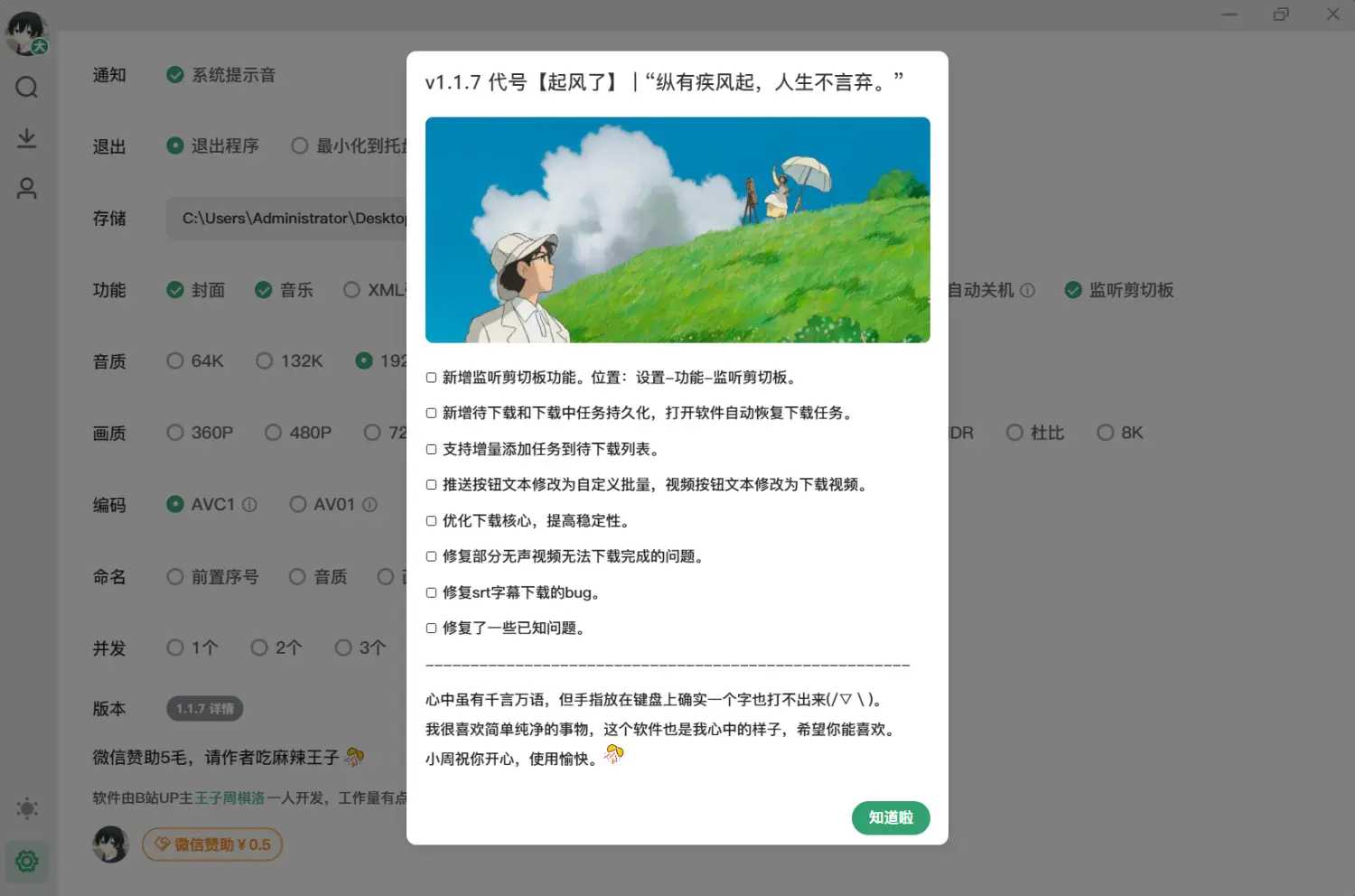
Task: Click the release banner image in the dialog
Action: tap(677, 230)
